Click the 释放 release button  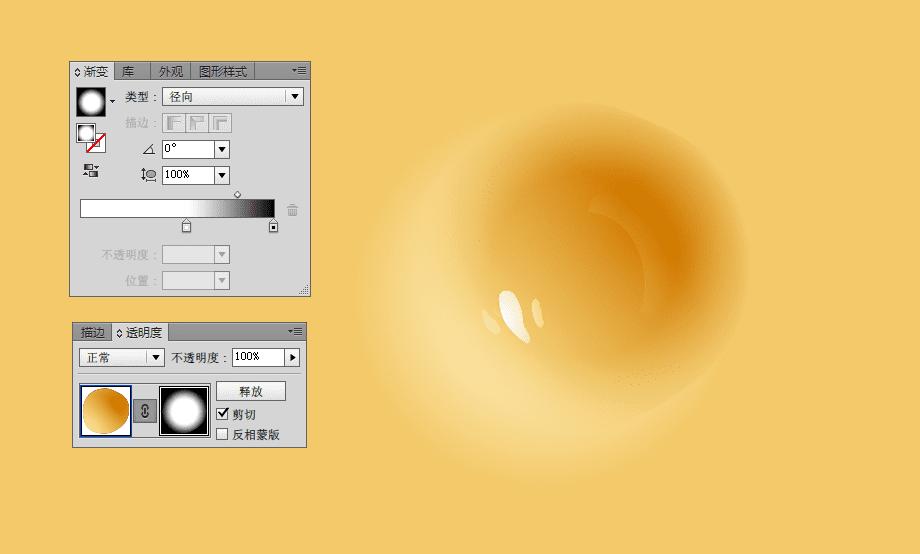point(251,391)
